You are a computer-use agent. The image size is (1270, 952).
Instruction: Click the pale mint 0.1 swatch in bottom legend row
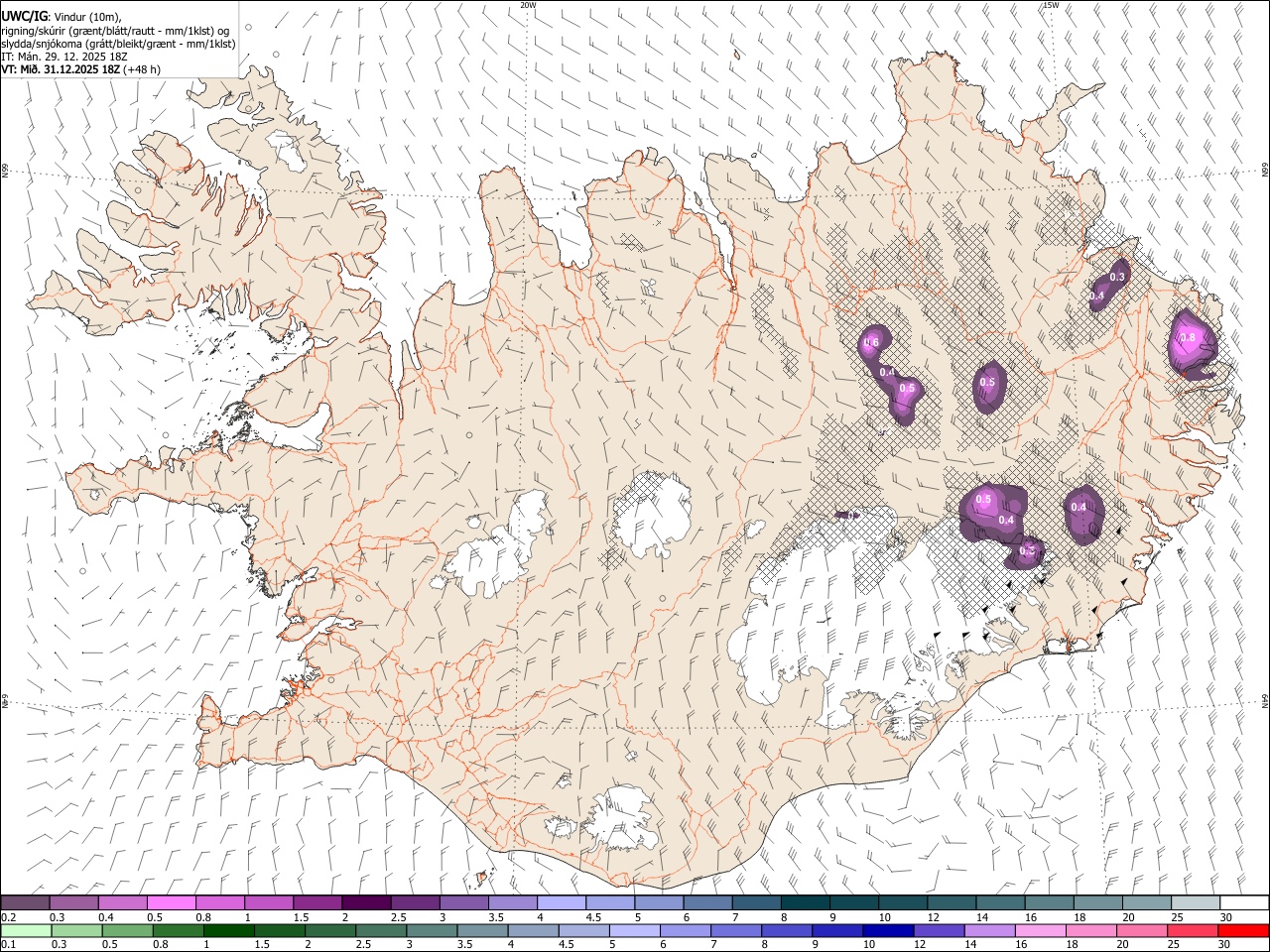pos(26,931)
